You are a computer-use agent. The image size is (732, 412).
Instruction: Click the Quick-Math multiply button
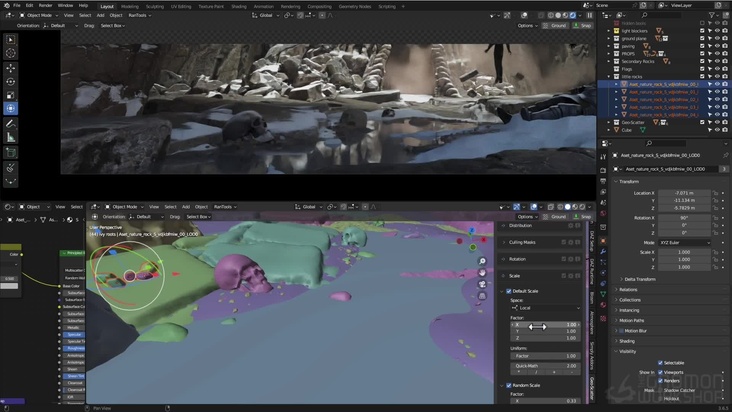519,372
